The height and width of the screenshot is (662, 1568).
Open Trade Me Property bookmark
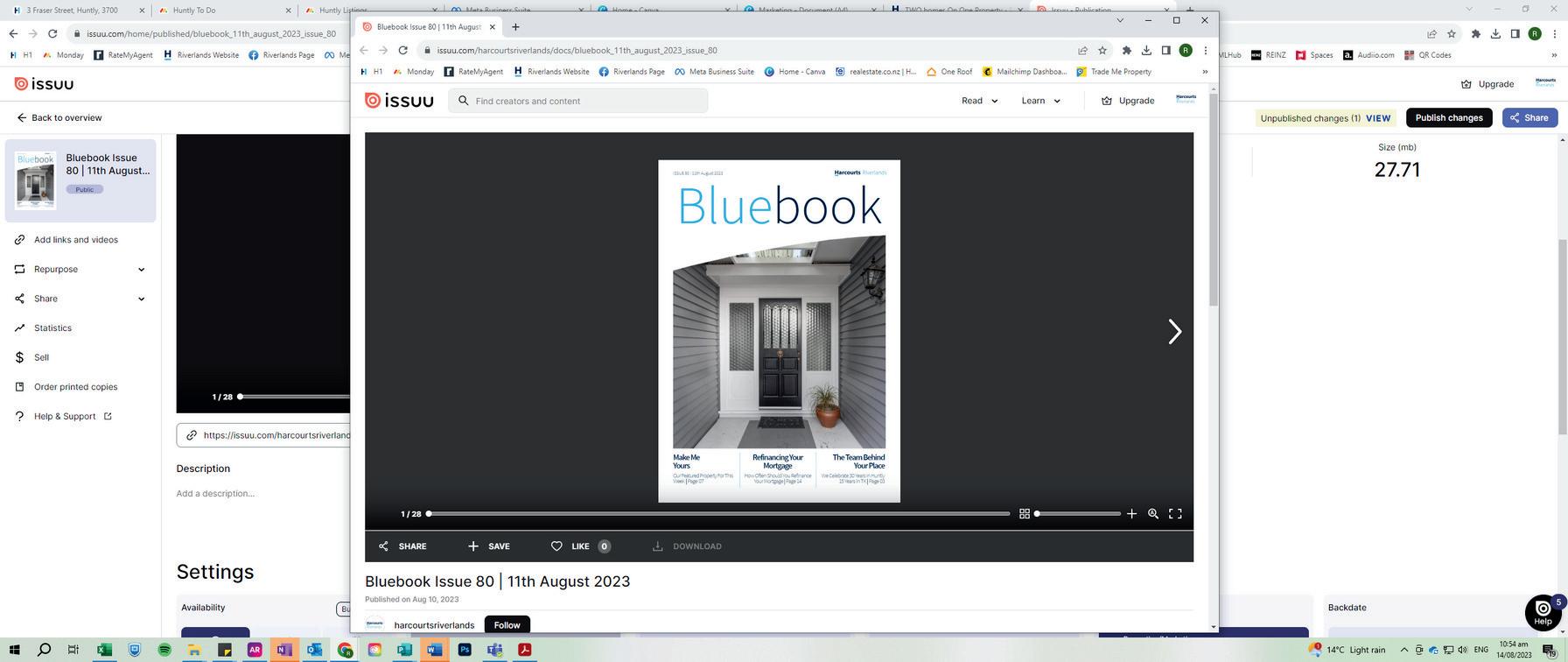(1113, 72)
